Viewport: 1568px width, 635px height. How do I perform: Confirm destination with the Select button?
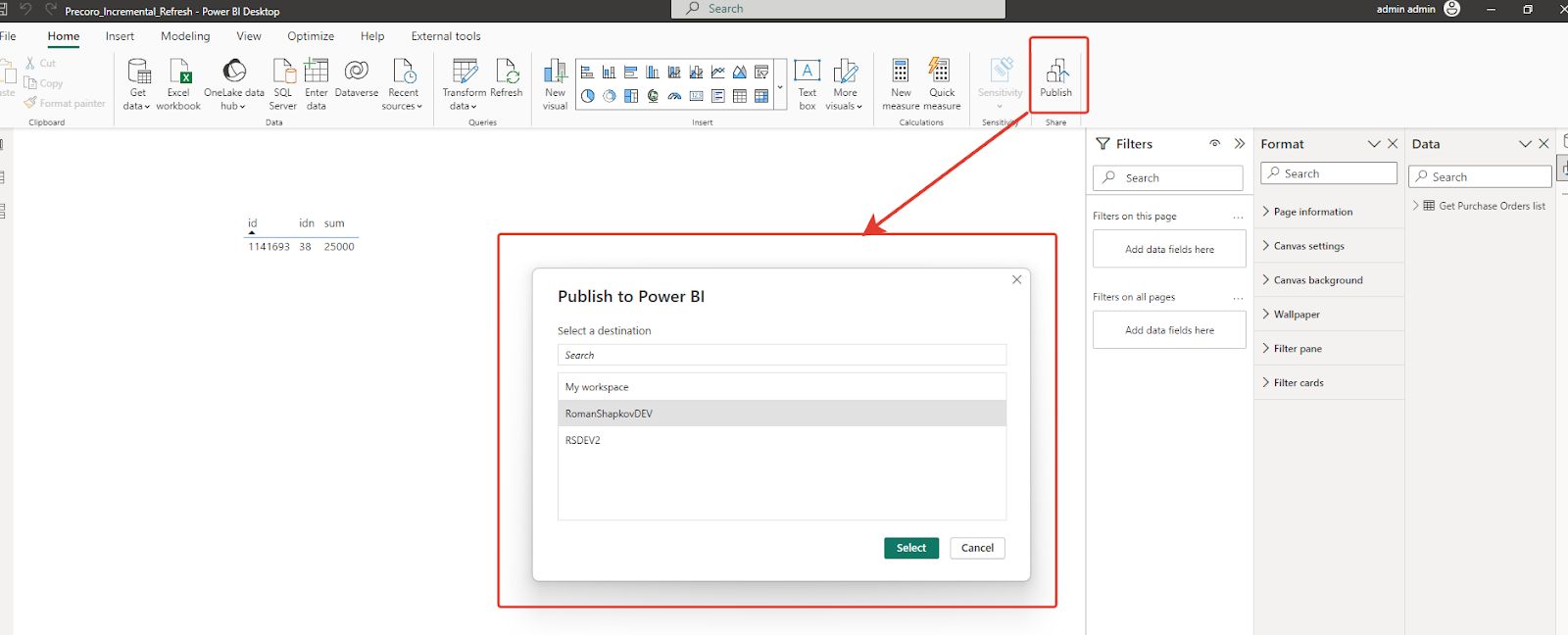[911, 548]
